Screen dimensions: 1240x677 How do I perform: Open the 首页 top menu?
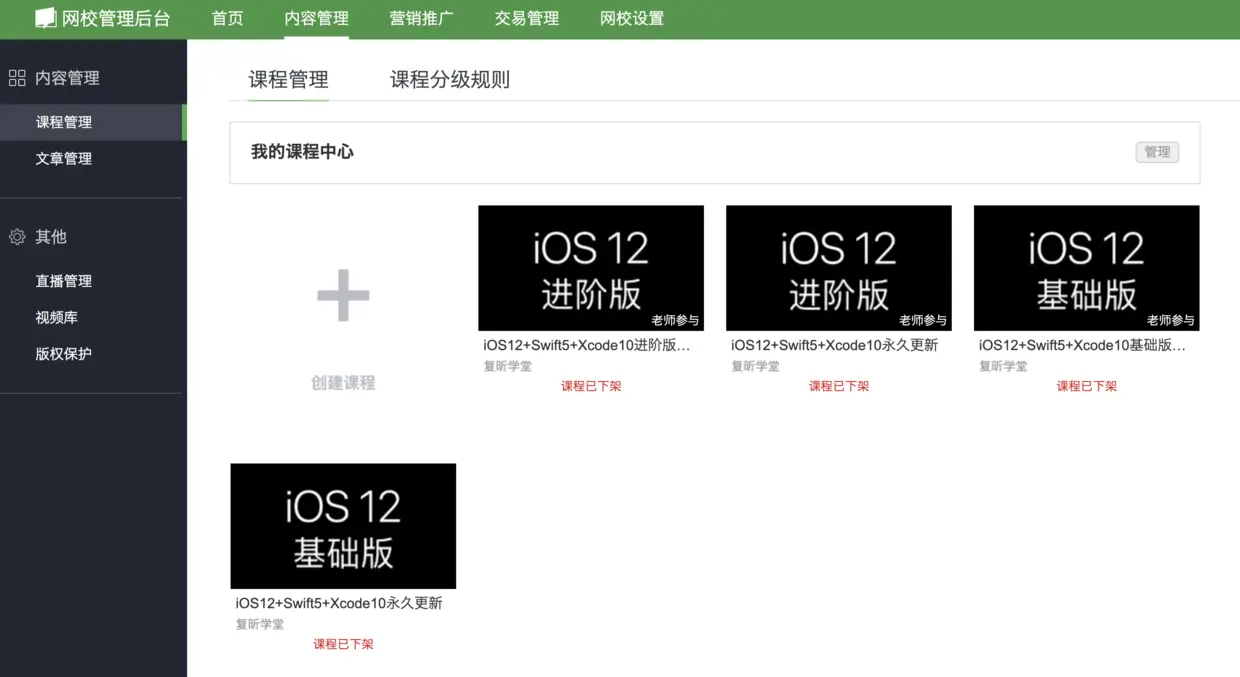227,18
